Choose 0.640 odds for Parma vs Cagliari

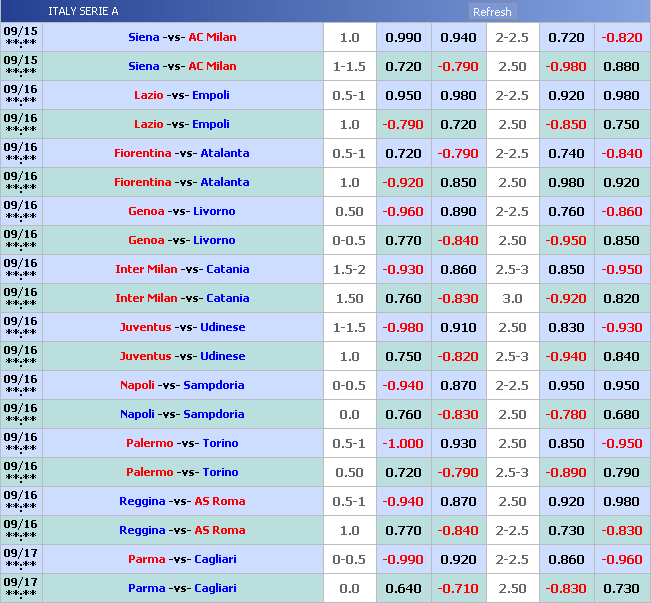tap(403, 588)
